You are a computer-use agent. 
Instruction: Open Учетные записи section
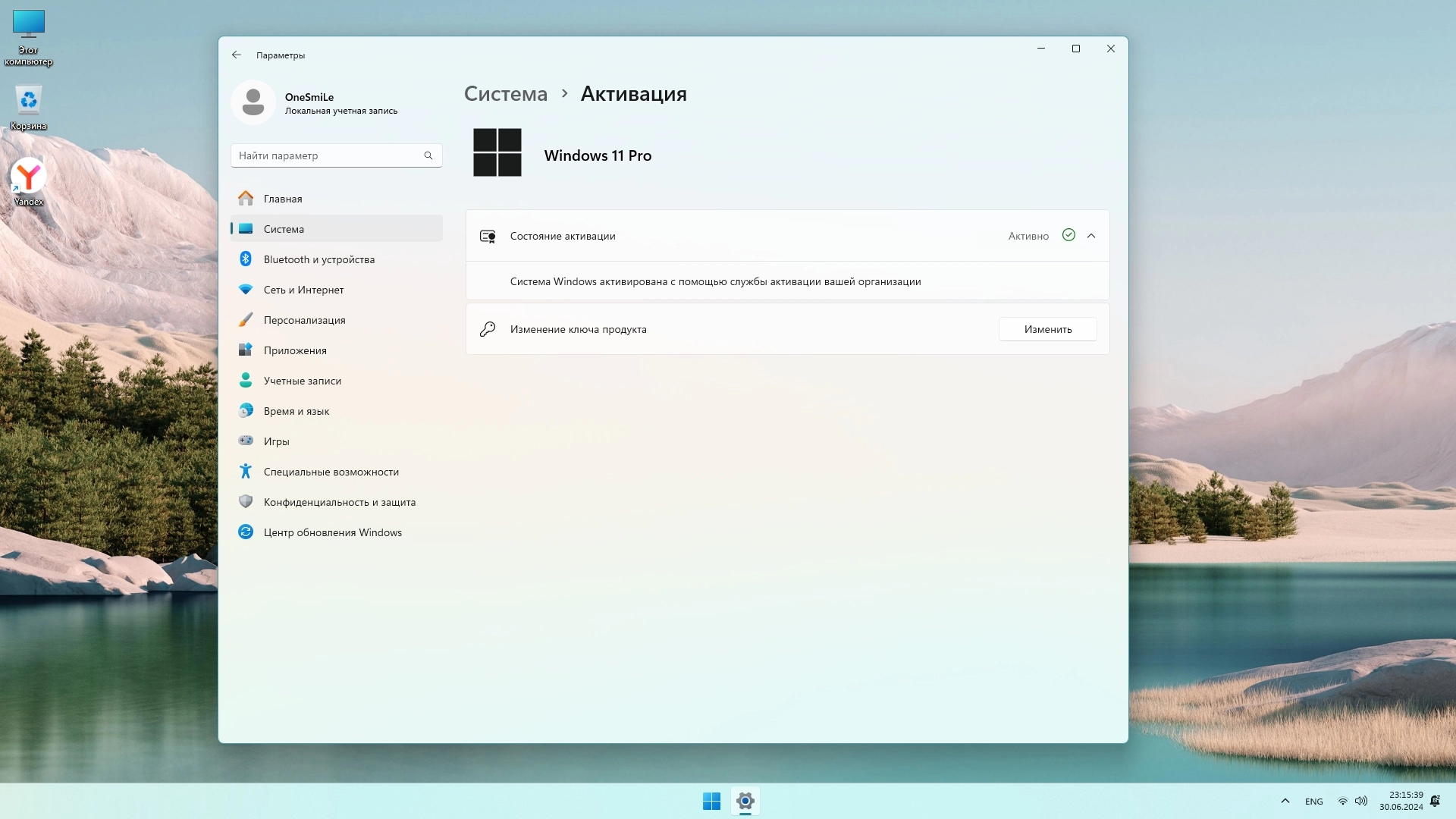point(302,381)
